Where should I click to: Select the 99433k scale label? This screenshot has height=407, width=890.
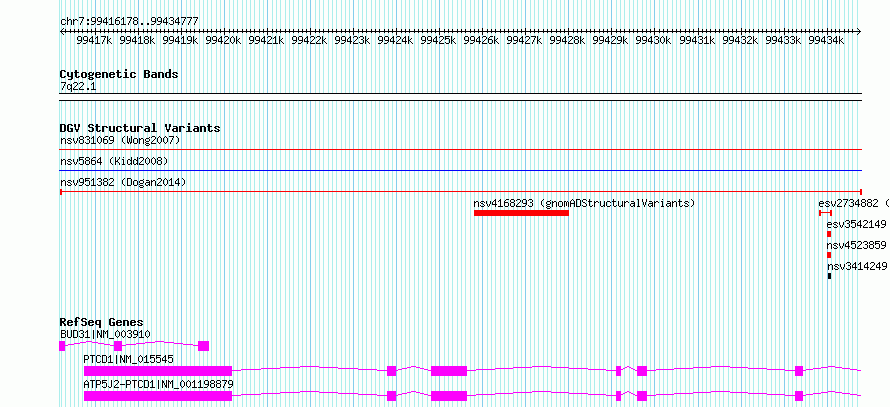tap(782, 40)
